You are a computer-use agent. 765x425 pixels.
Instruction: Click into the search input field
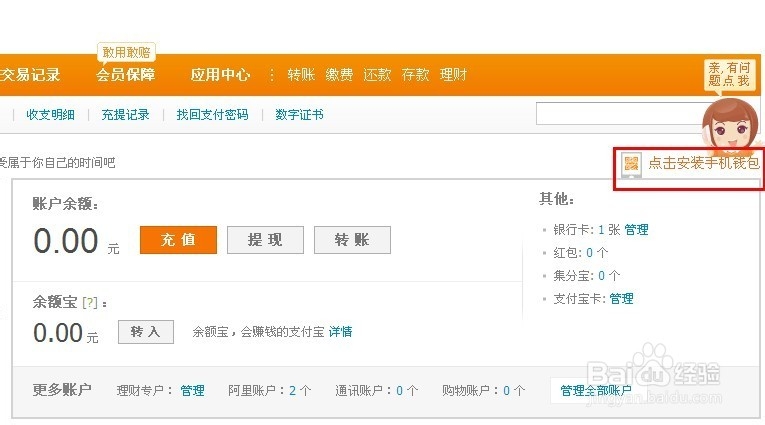coord(620,114)
